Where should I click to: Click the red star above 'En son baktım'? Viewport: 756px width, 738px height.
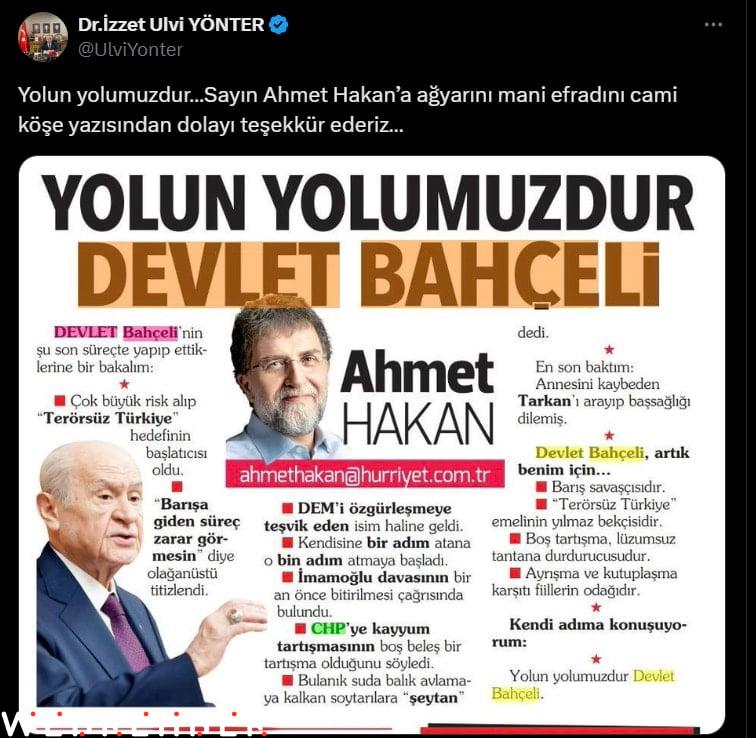coord(609,349)
